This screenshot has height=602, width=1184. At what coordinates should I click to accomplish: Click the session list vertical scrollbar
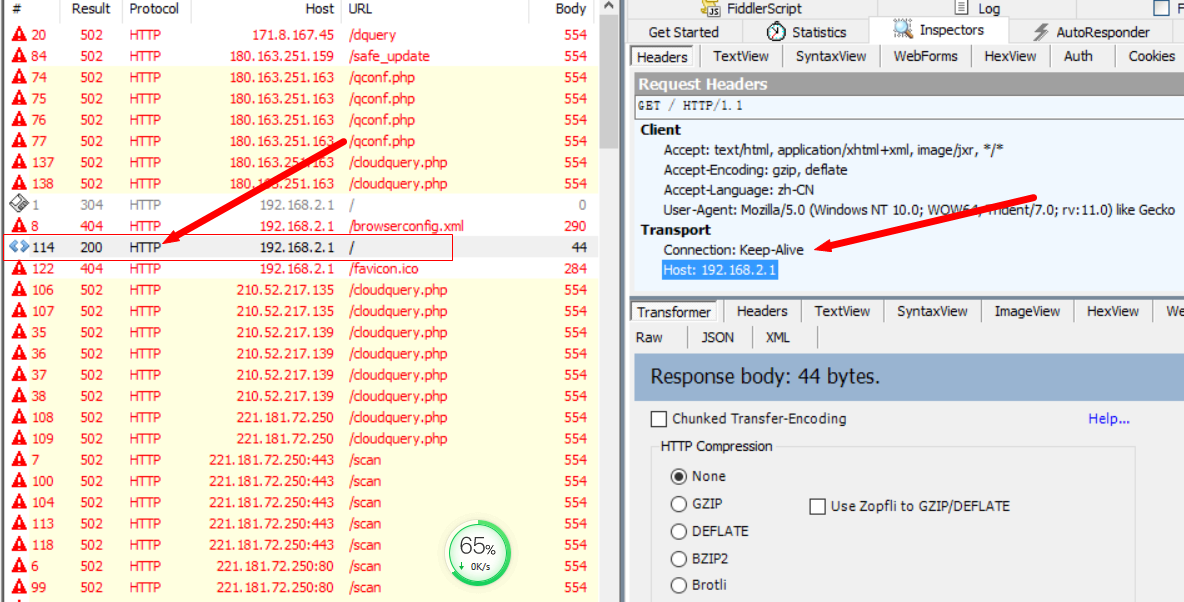click(609, 302)
